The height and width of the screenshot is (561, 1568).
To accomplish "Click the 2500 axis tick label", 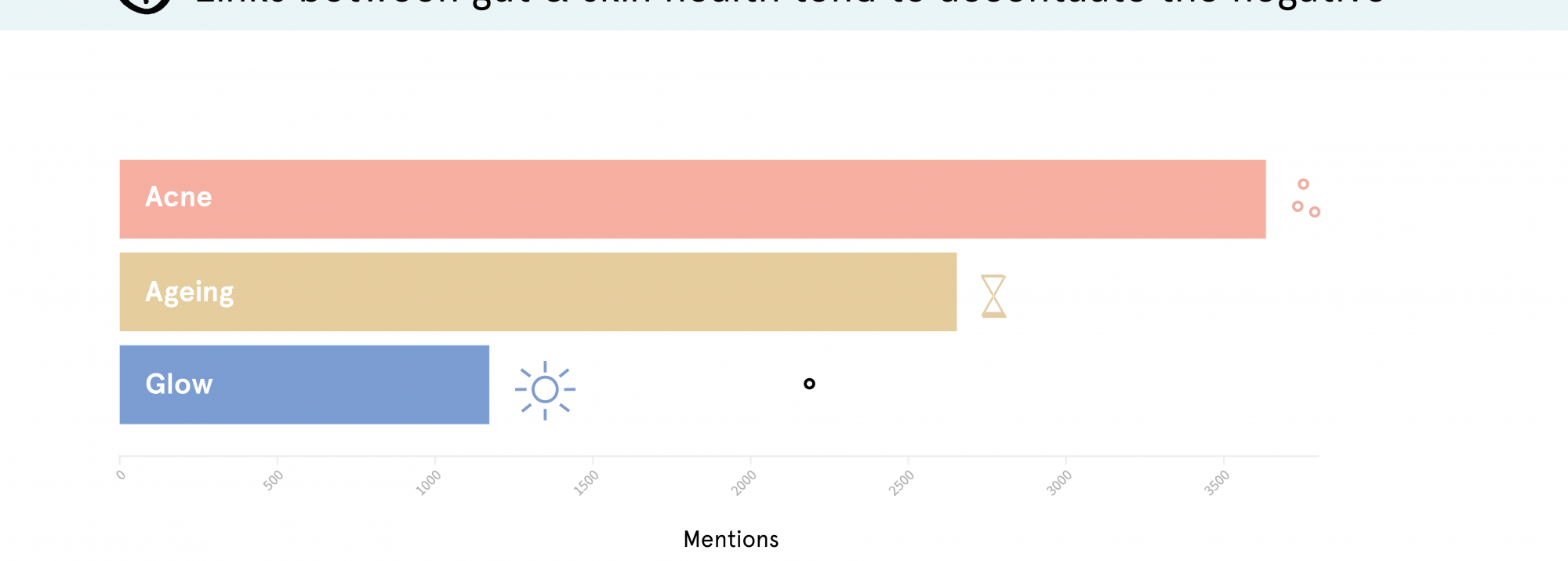I will pyautogui.click(x=902, y=483).
